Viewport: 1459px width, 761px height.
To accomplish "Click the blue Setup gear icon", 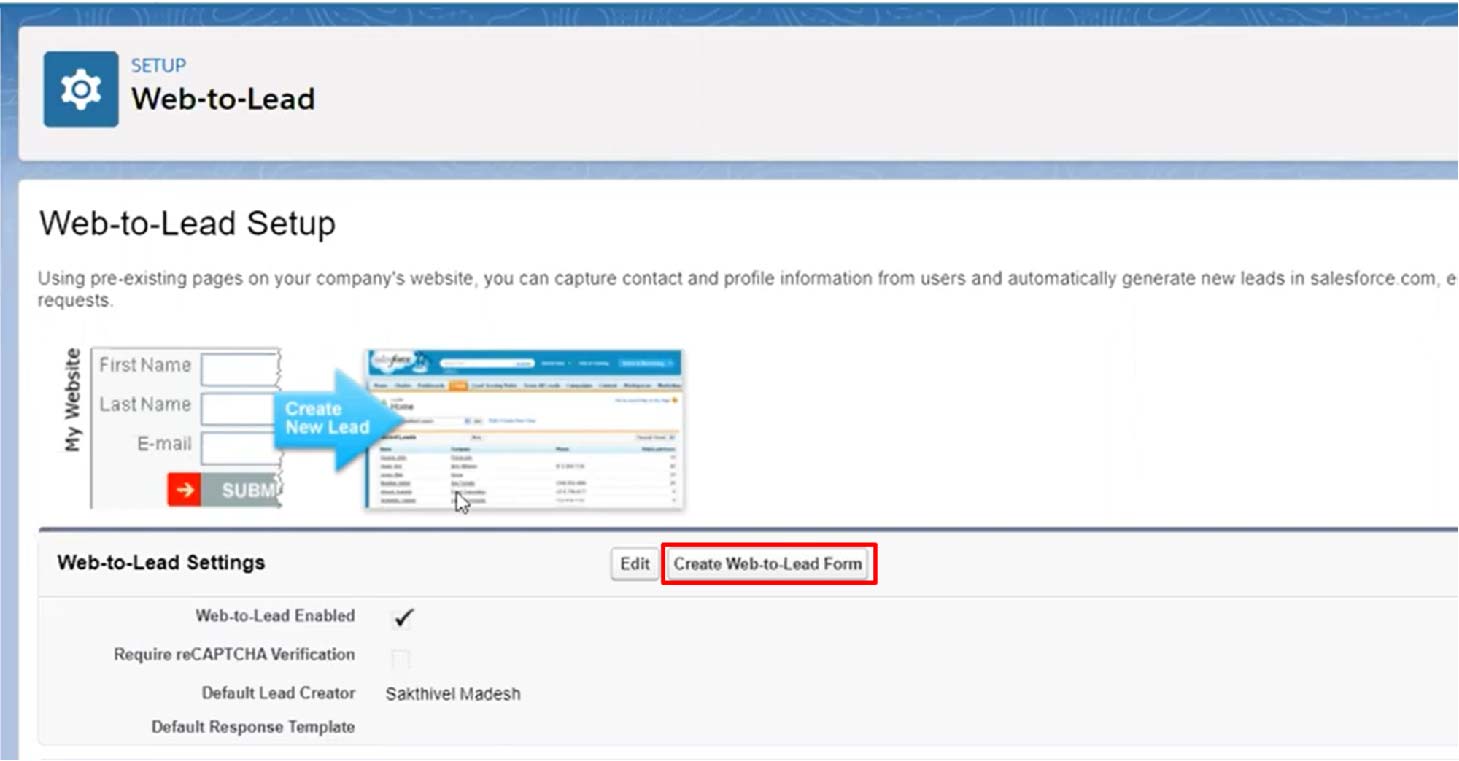I will click(81, 90).
